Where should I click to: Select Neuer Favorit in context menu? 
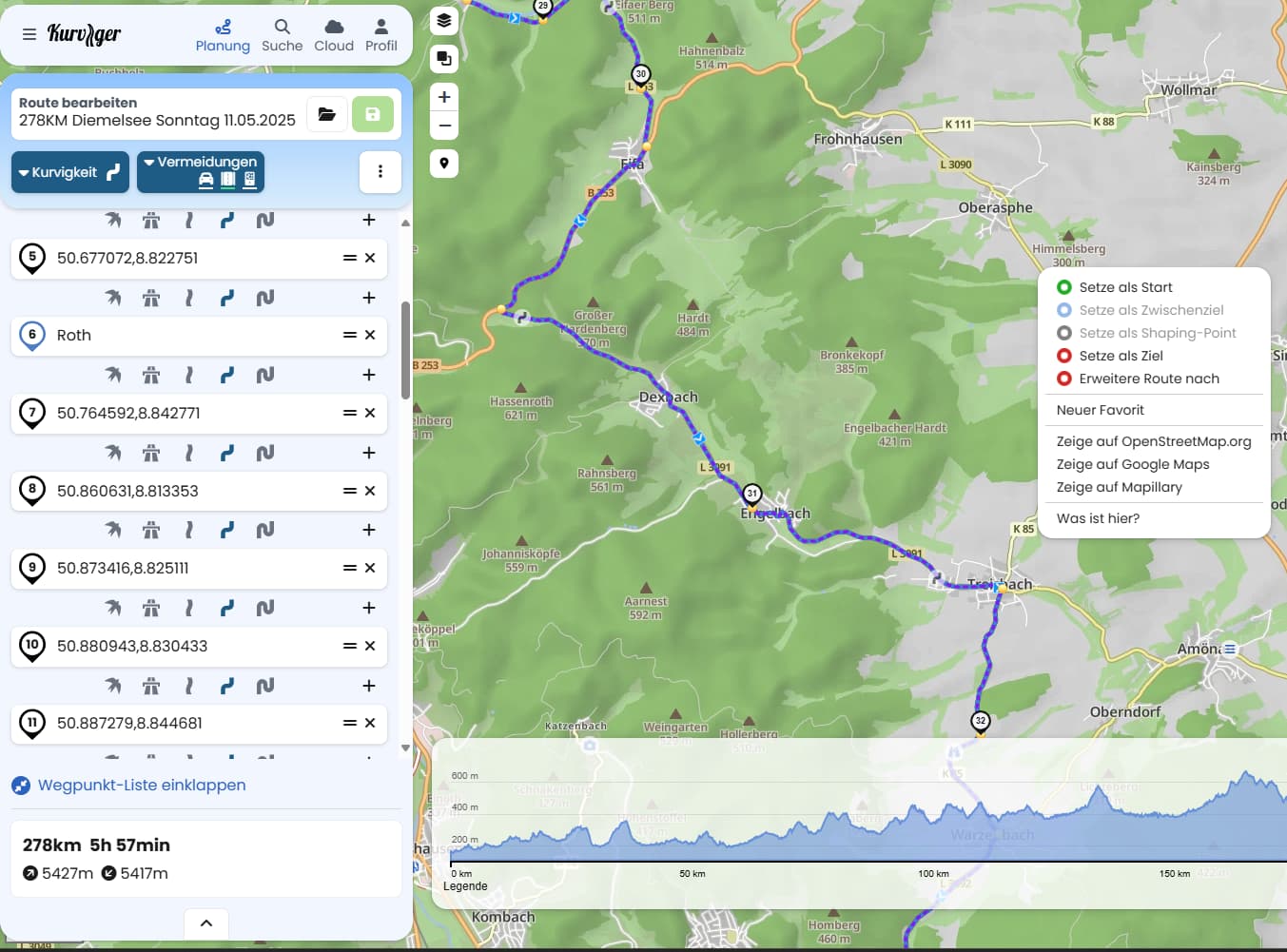coord(1101,410)
